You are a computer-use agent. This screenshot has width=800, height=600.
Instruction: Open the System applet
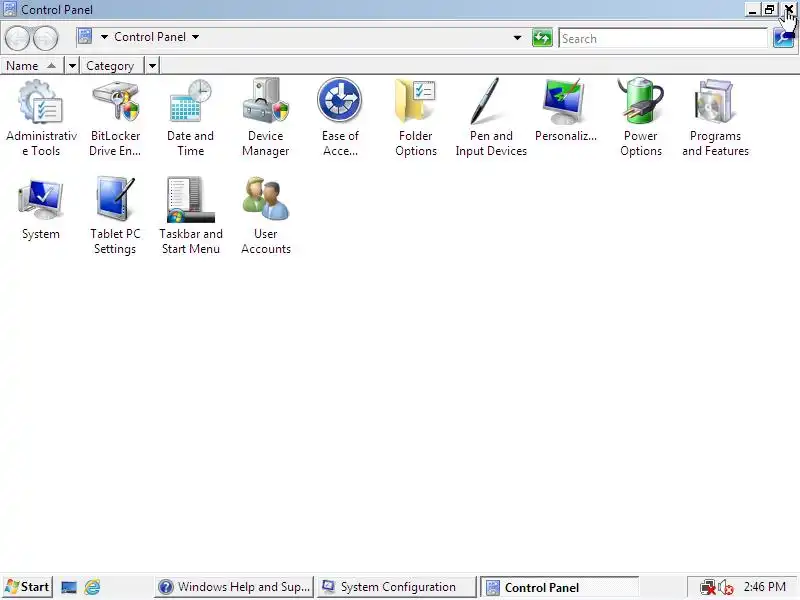click(41, 209)
